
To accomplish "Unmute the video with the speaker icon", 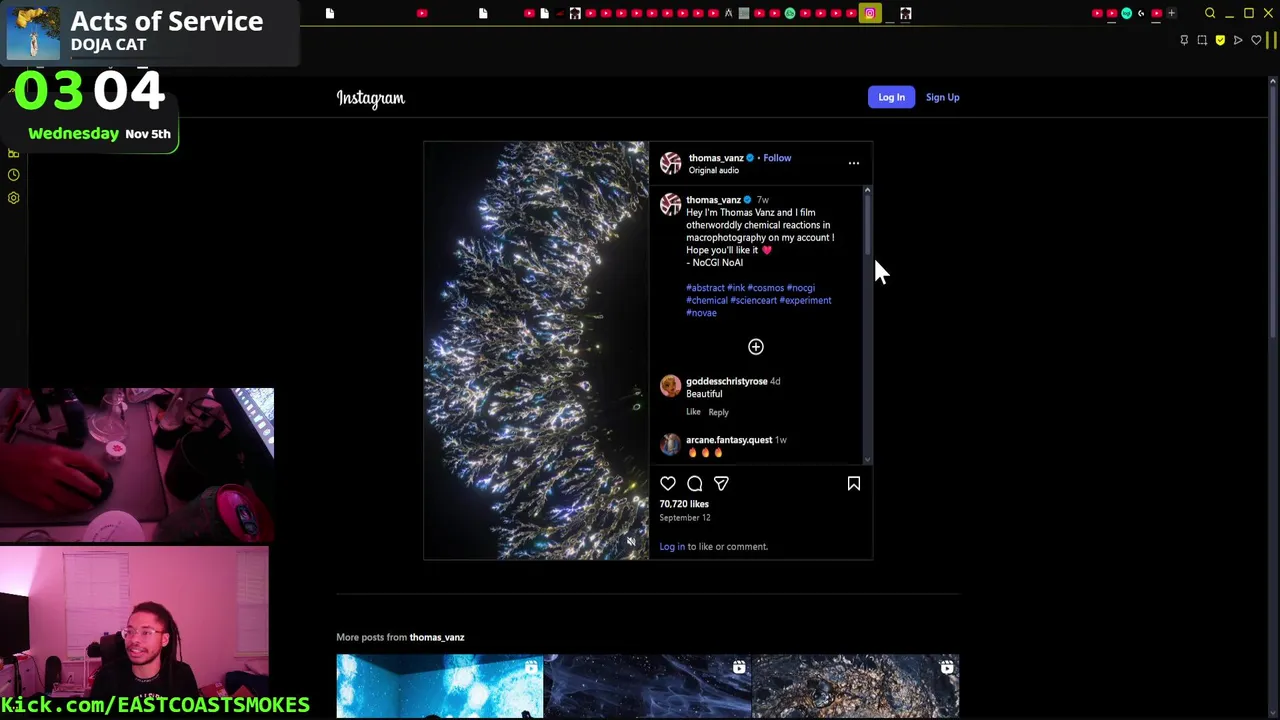I will pos(631,541).
